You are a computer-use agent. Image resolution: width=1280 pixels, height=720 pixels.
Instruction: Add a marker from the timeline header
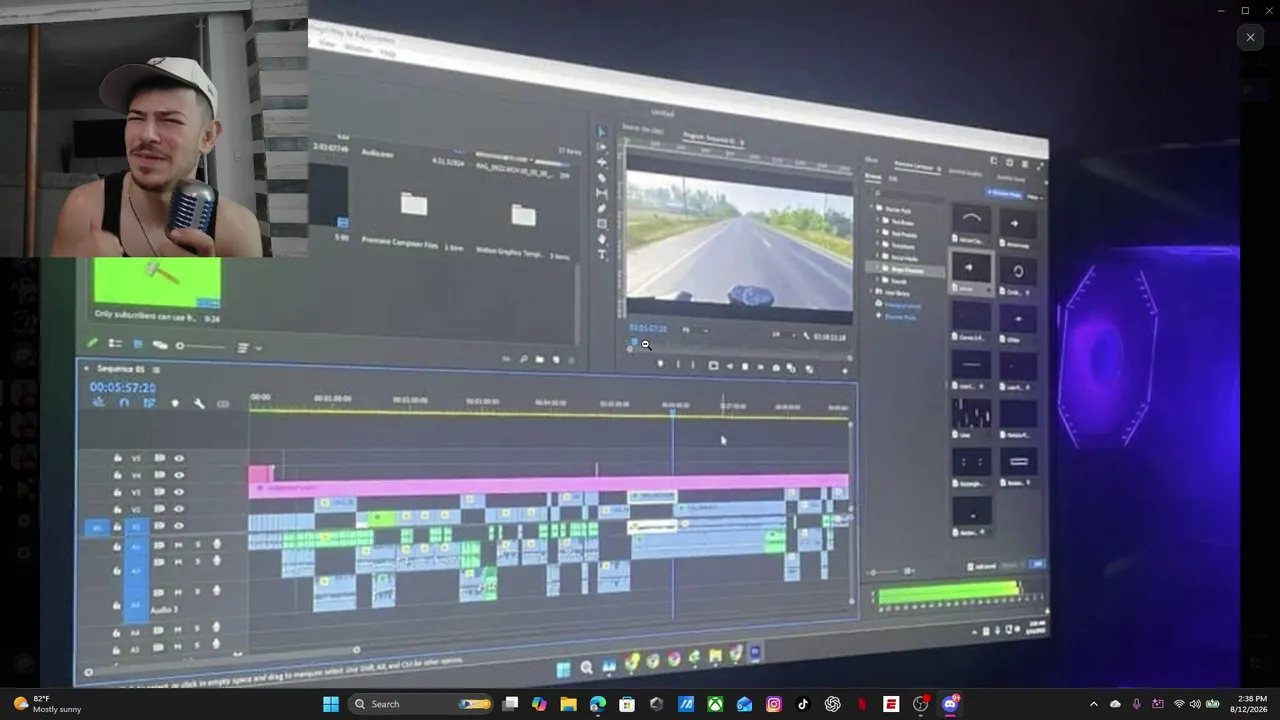coord(175,403)
